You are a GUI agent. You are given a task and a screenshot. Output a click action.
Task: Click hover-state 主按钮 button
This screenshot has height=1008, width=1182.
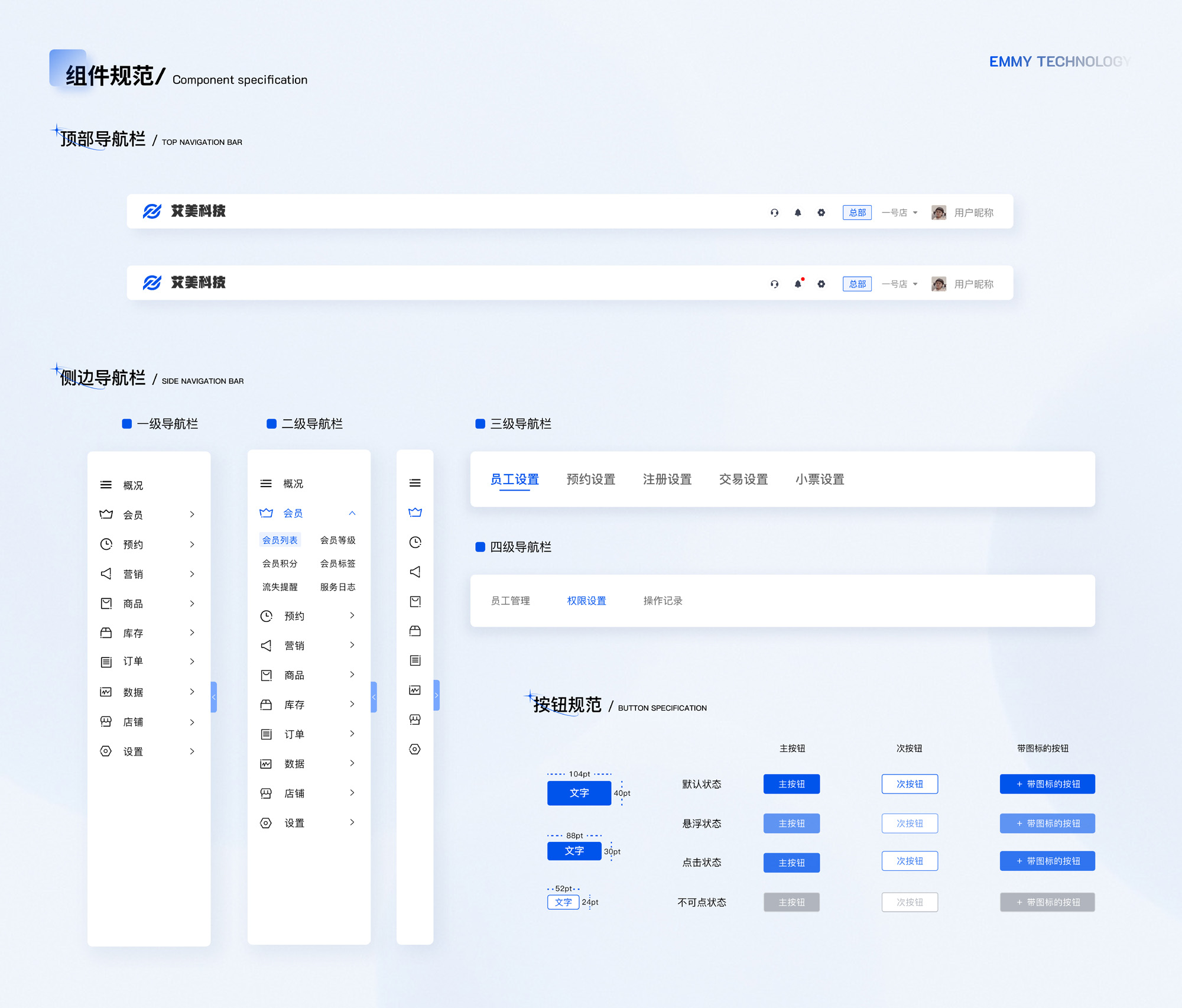click(x=791, y=824)
